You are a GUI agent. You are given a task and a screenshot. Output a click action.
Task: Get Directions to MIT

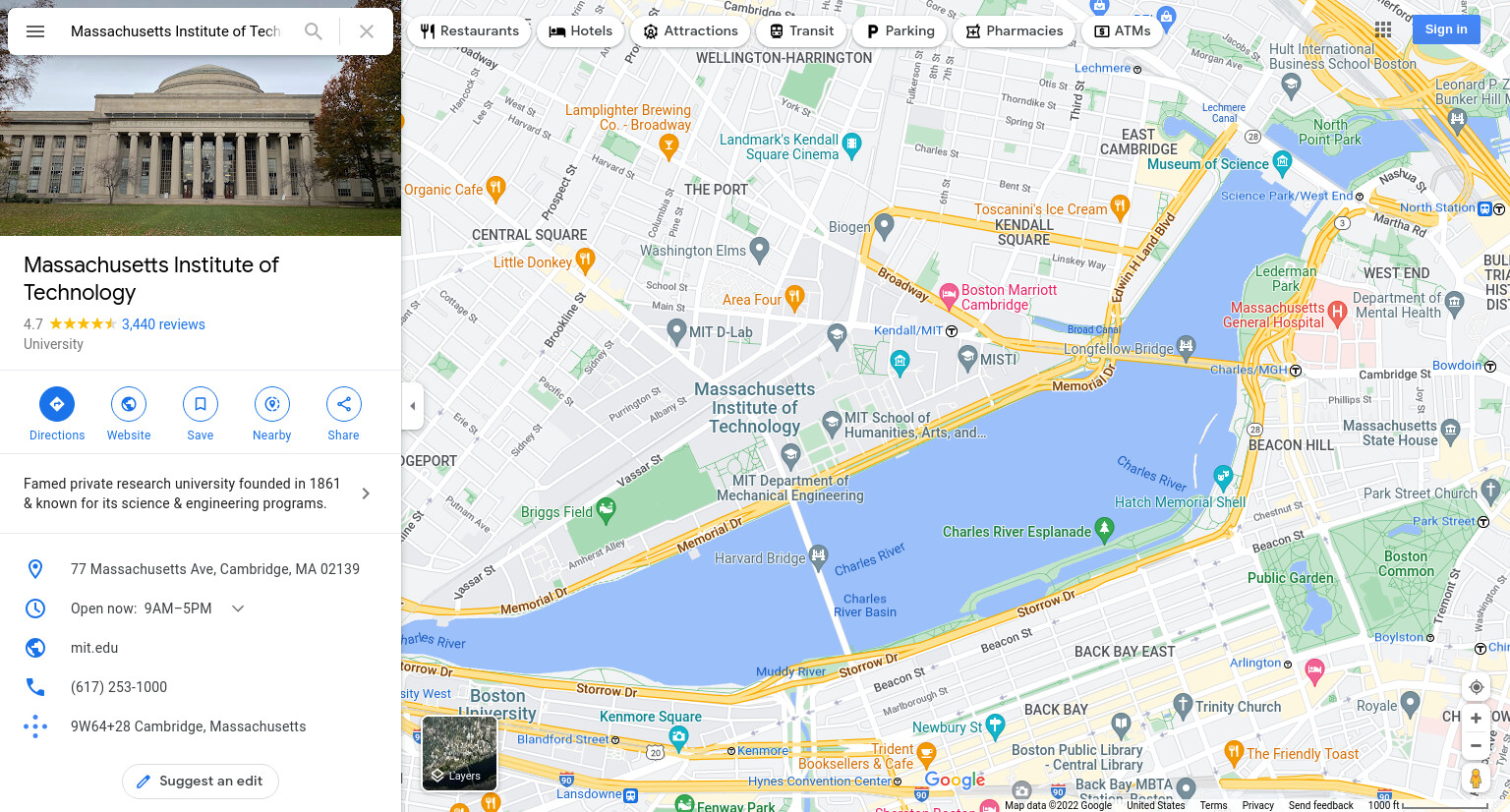tap(57, 404)
